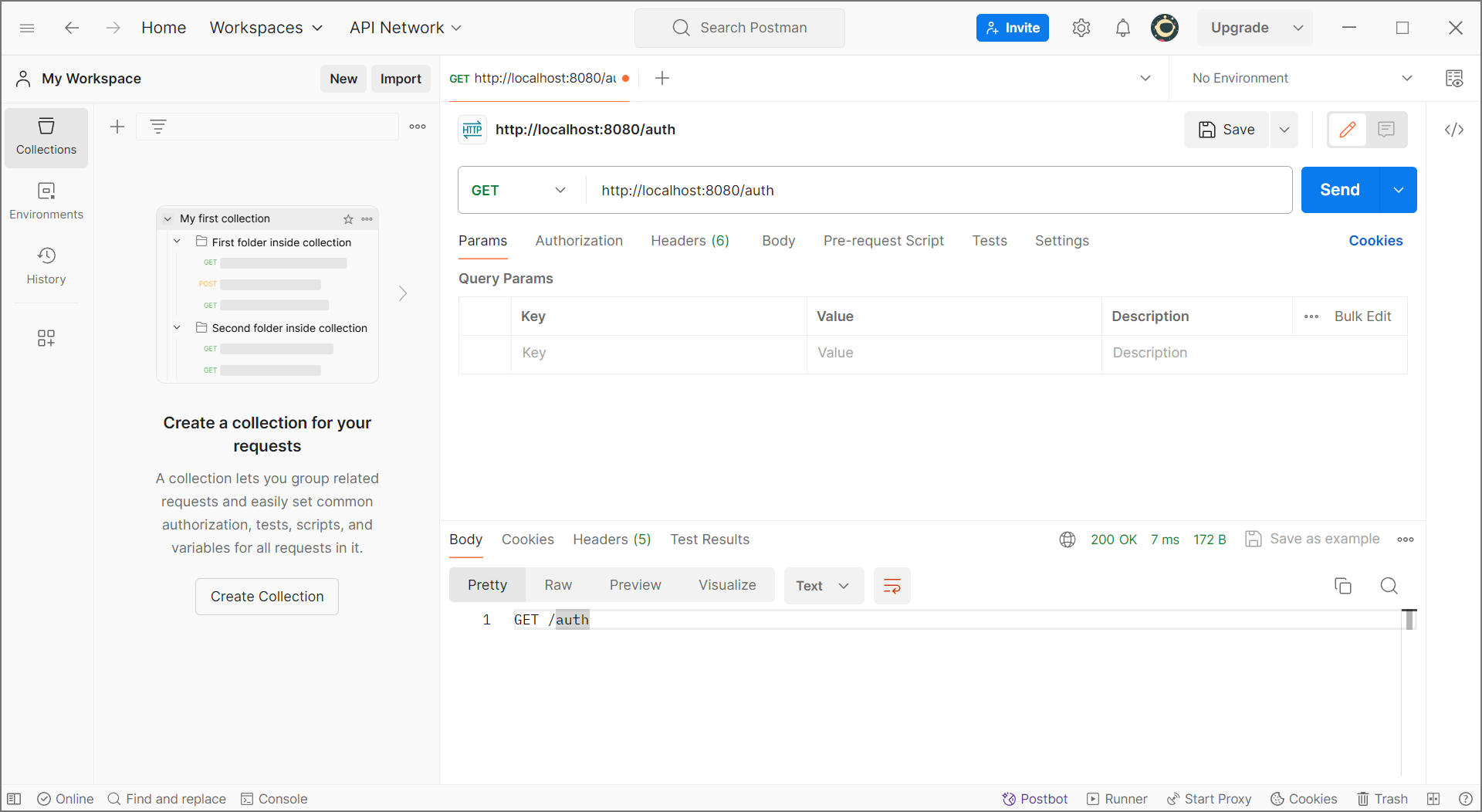Open the settings gear icon
1482x812 pixels.
(1081, 28)
